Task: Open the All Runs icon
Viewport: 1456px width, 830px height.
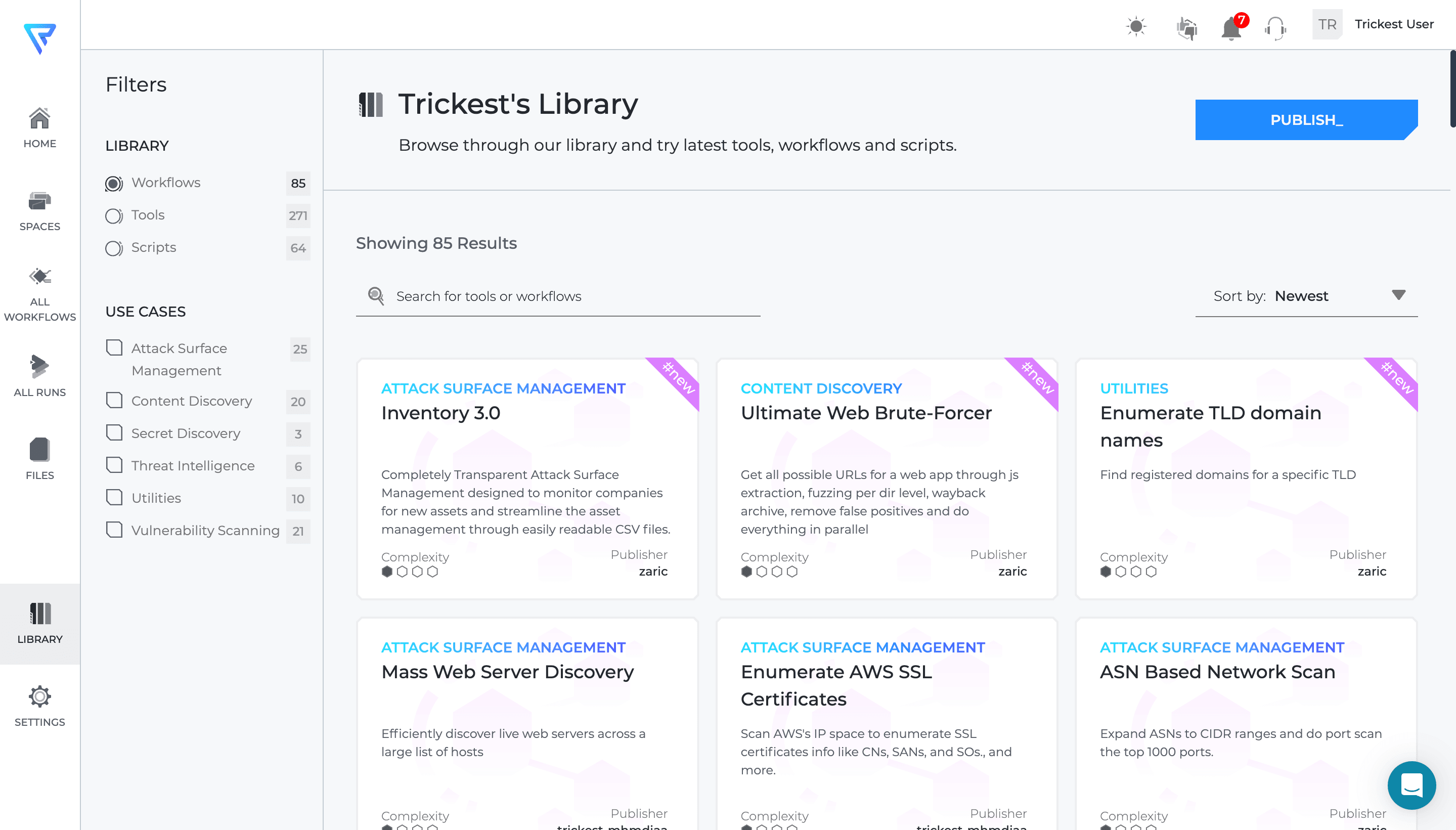Action: (40, 367)
